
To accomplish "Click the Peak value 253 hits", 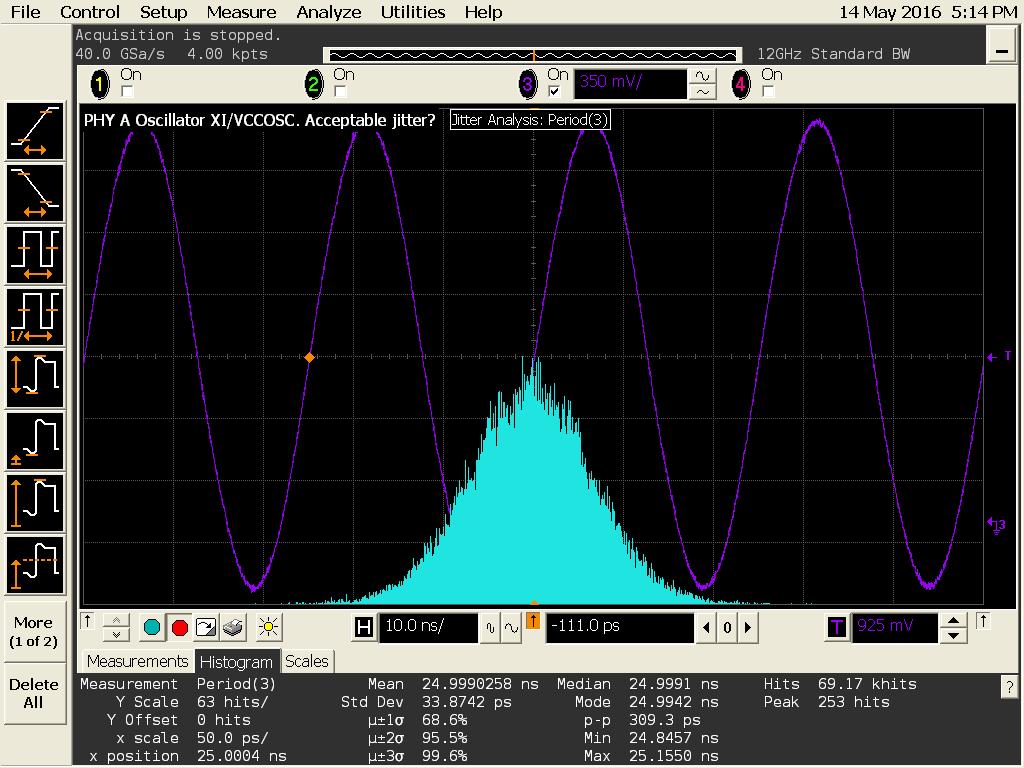I will [854, 703].
